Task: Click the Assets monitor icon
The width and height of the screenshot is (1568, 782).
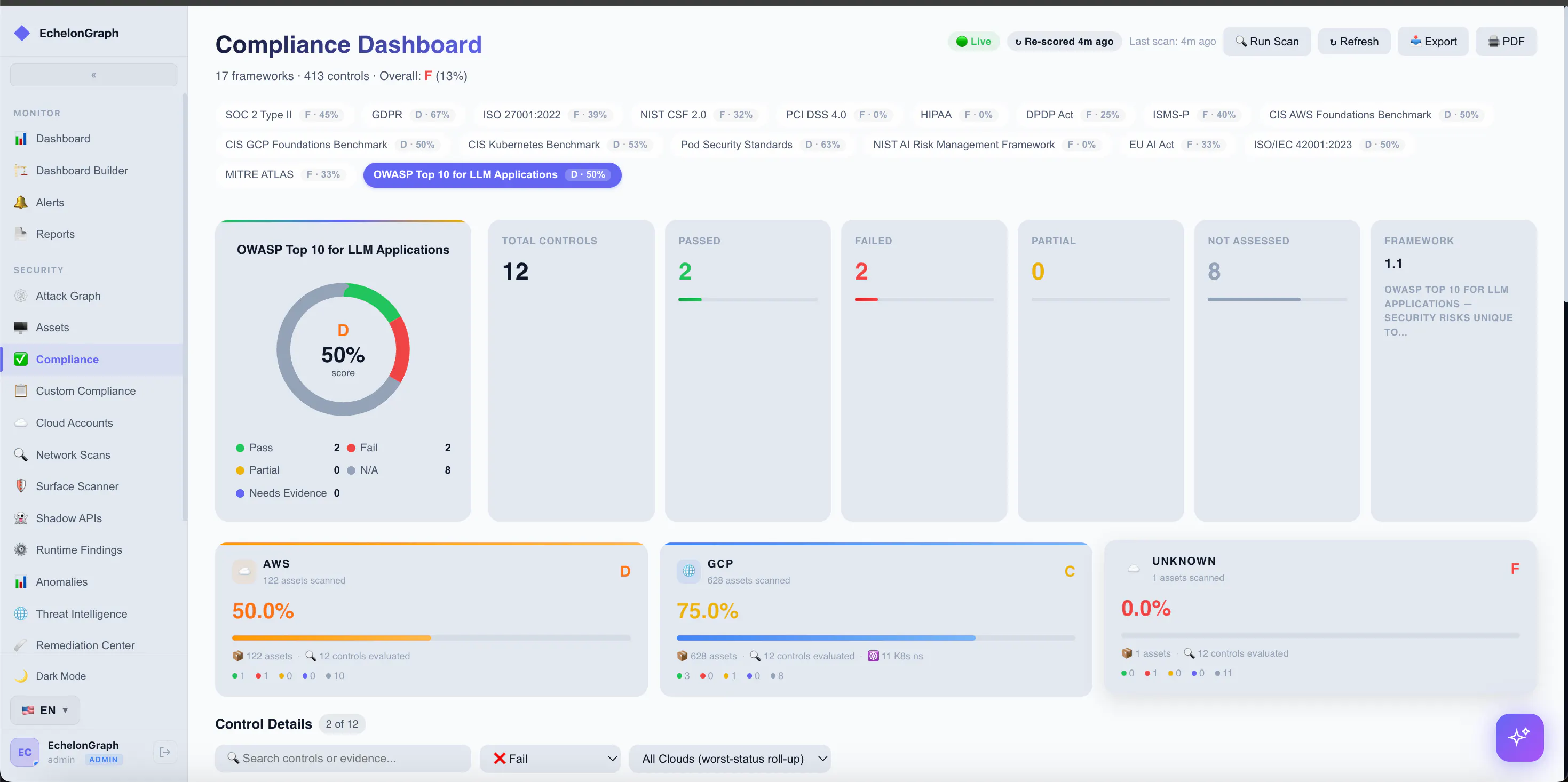Action: pyautogui.click(x=21, y=328)
